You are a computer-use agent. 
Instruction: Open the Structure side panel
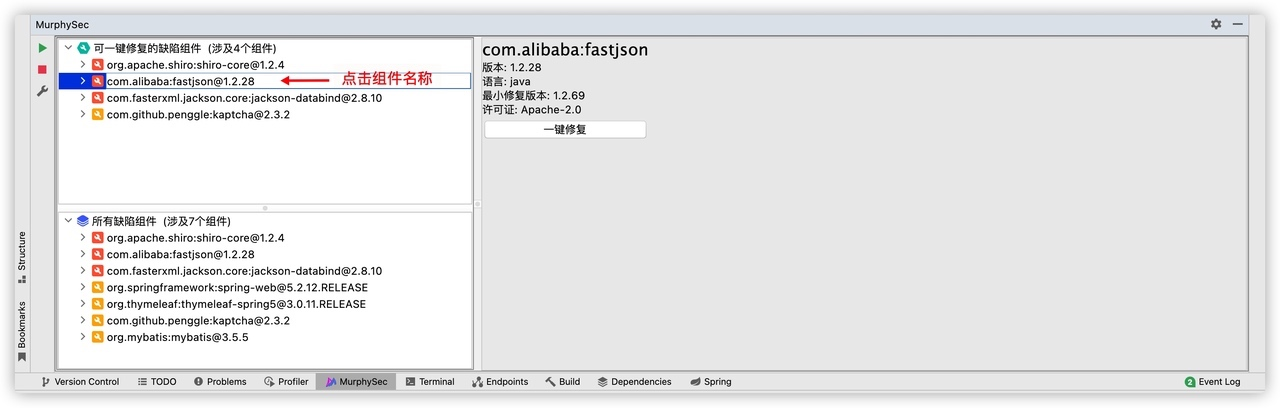[22, 257]
